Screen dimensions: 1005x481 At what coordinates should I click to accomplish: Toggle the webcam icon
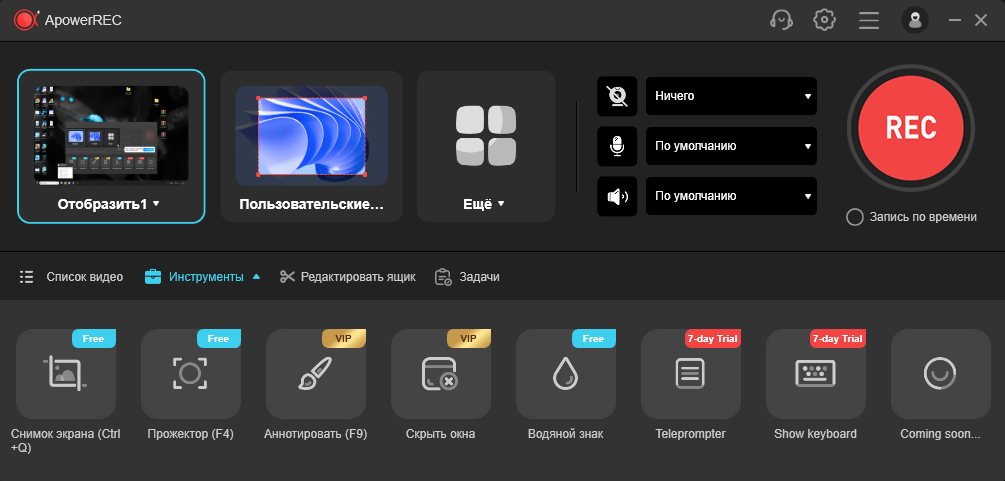pos(617,96)
